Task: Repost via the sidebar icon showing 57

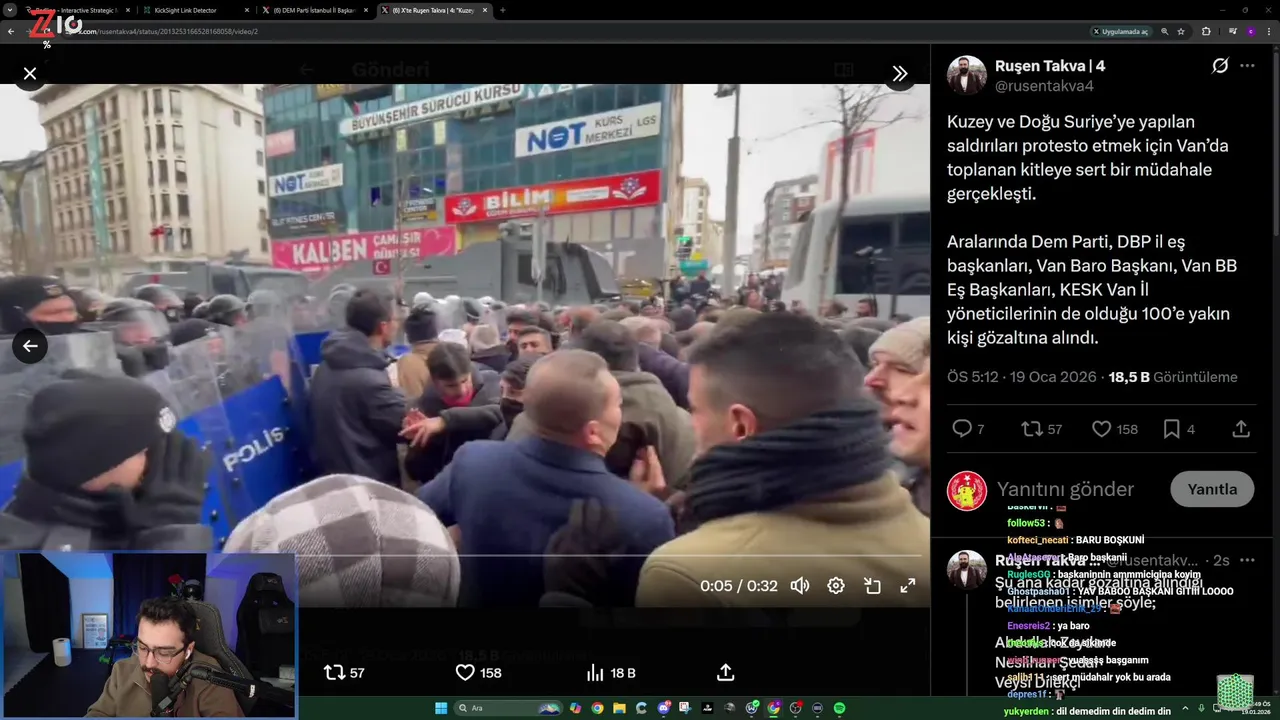Action: click(1041, 429)
